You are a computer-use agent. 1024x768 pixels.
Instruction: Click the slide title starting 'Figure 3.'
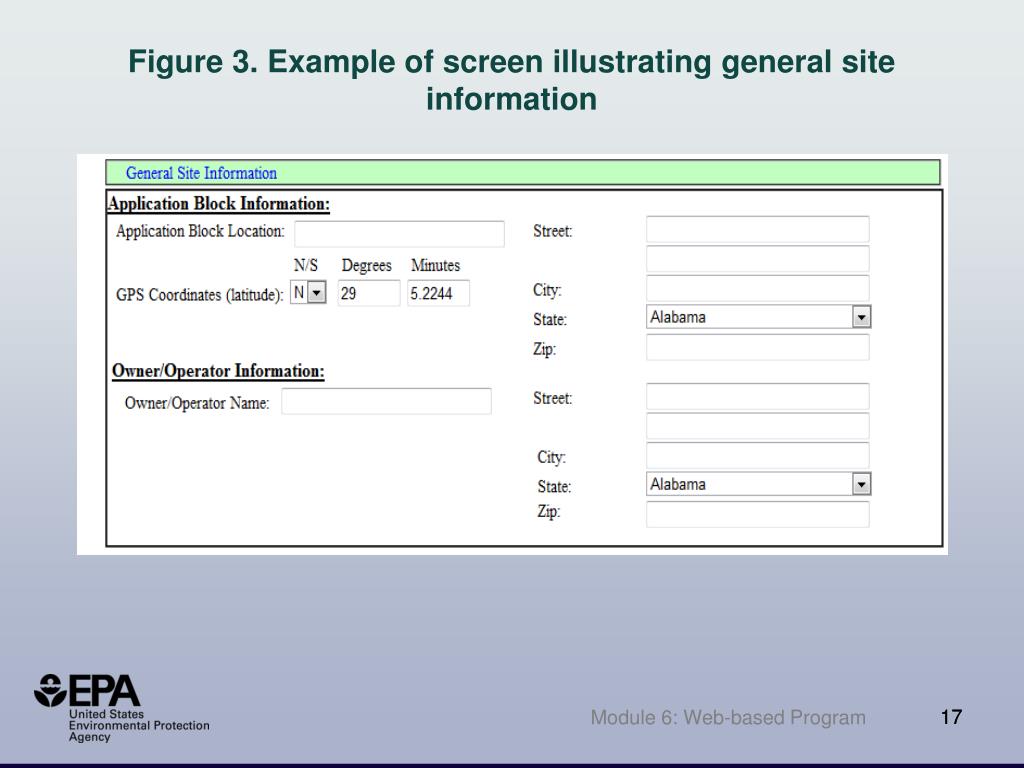pyautogui.click(x=511, y=80)
